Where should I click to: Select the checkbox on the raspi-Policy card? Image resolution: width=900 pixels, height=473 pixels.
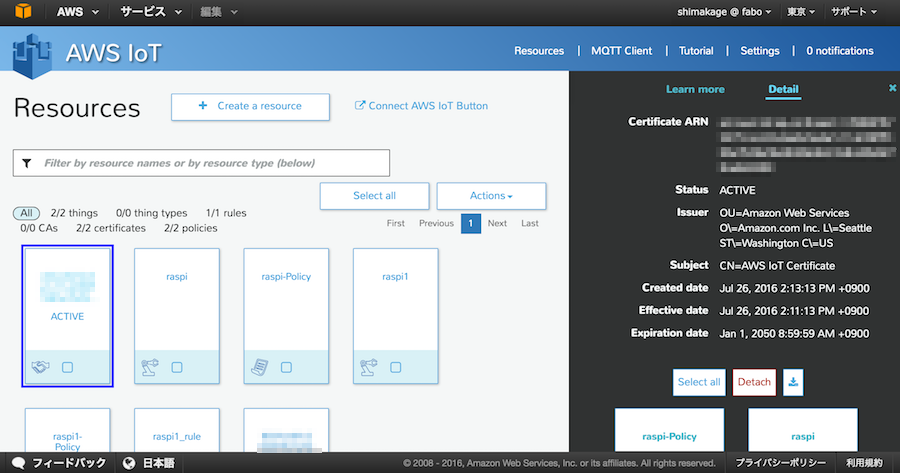click(x=286, y=367)
